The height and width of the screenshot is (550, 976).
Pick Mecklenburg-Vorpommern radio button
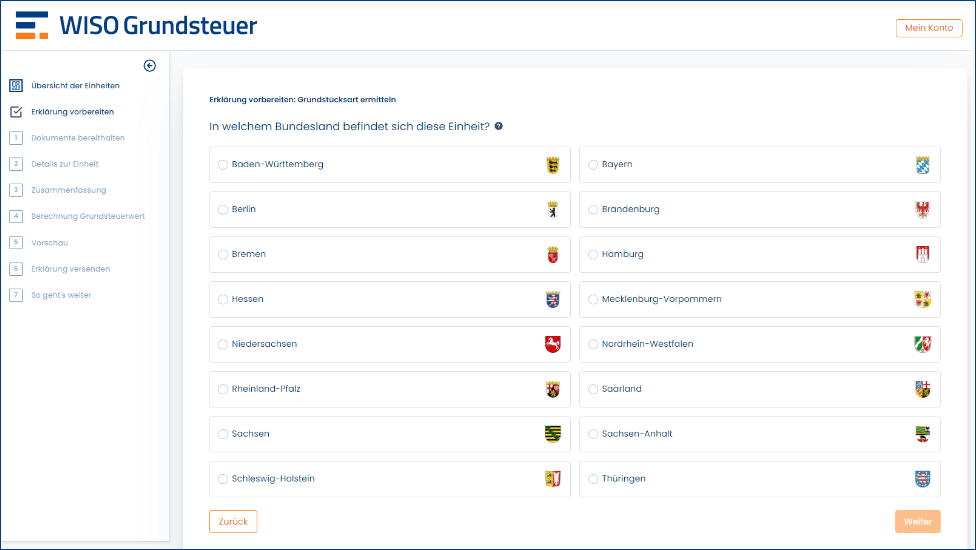(593, 299)
